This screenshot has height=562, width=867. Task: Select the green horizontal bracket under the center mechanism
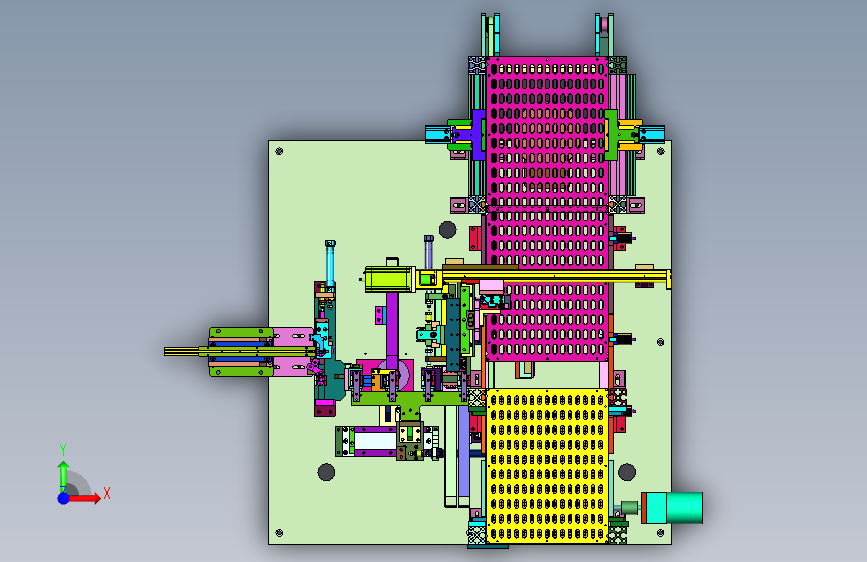click(410, 399)
